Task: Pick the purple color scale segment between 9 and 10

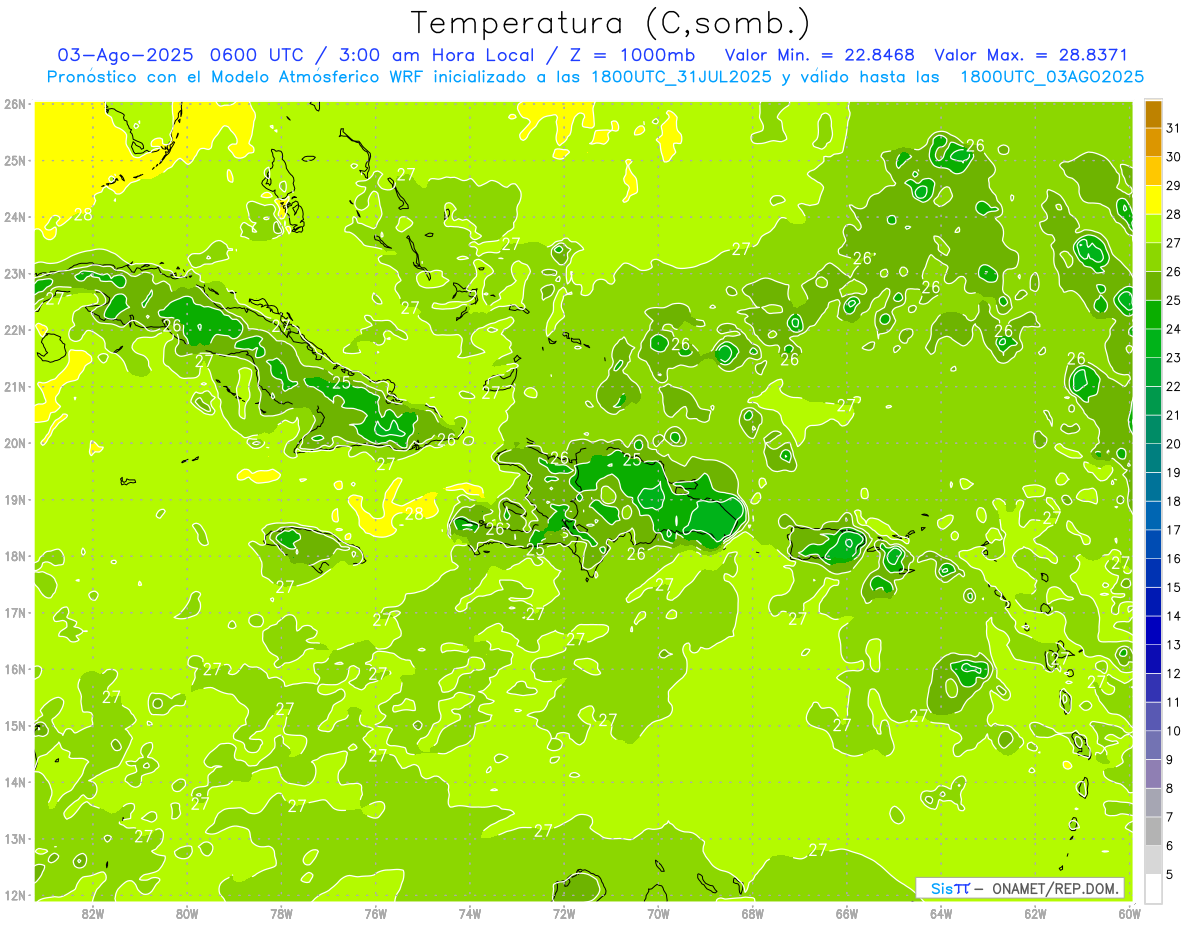Action: (x=1153, y=746)
